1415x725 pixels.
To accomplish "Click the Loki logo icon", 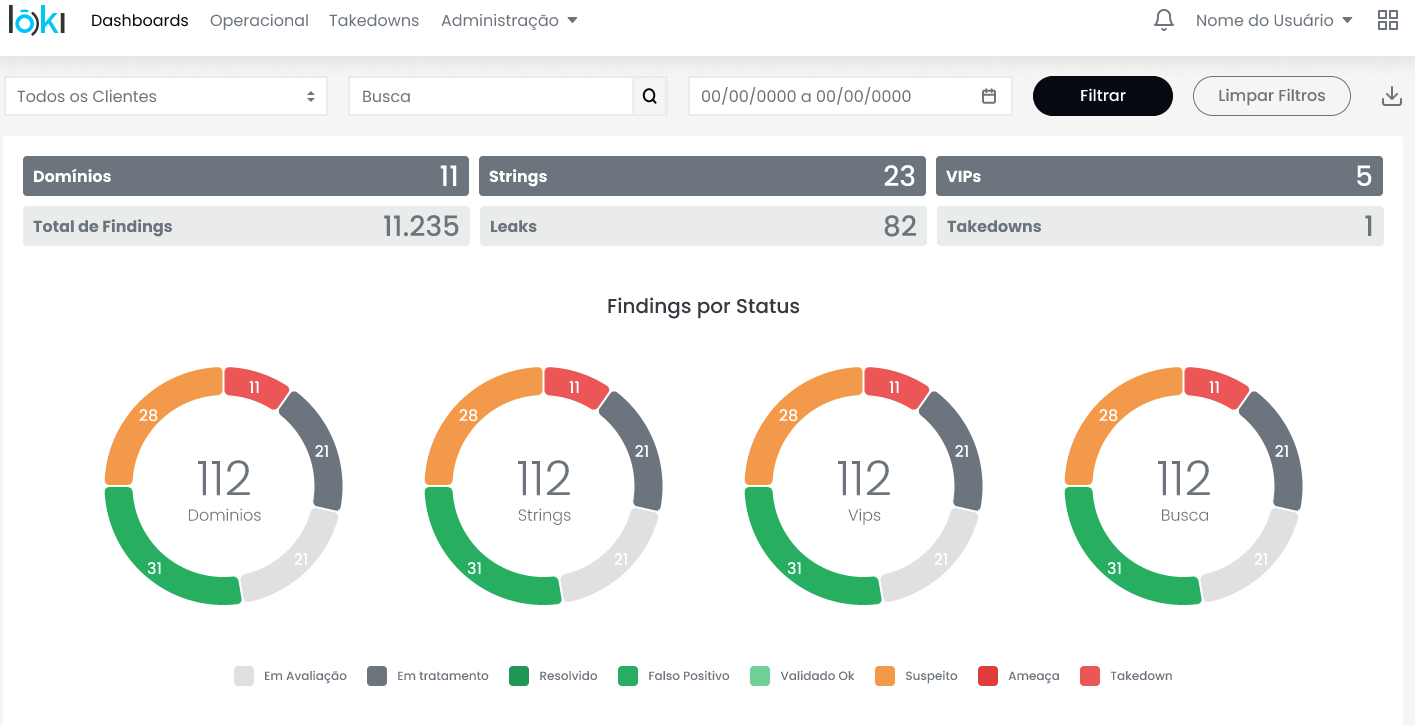I will (x=37, y=20).
